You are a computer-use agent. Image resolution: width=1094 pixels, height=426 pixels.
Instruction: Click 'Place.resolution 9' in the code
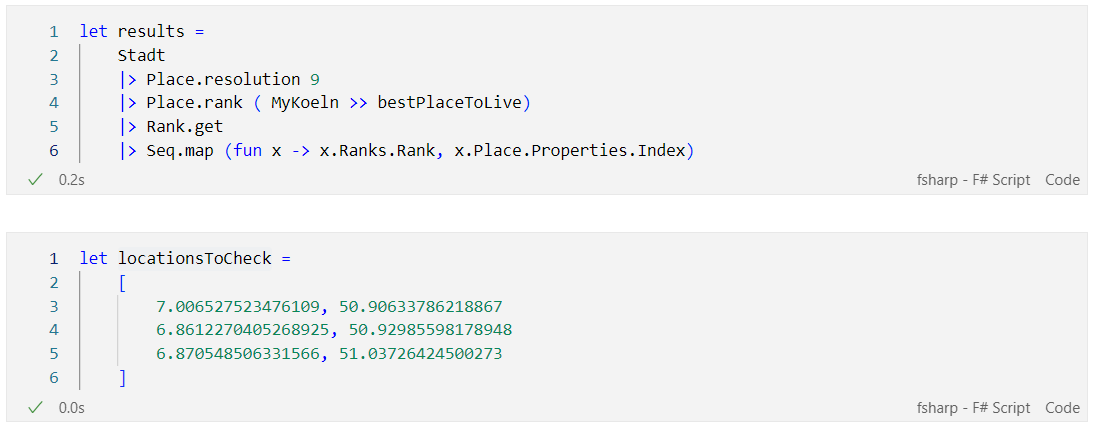(233, 79)
